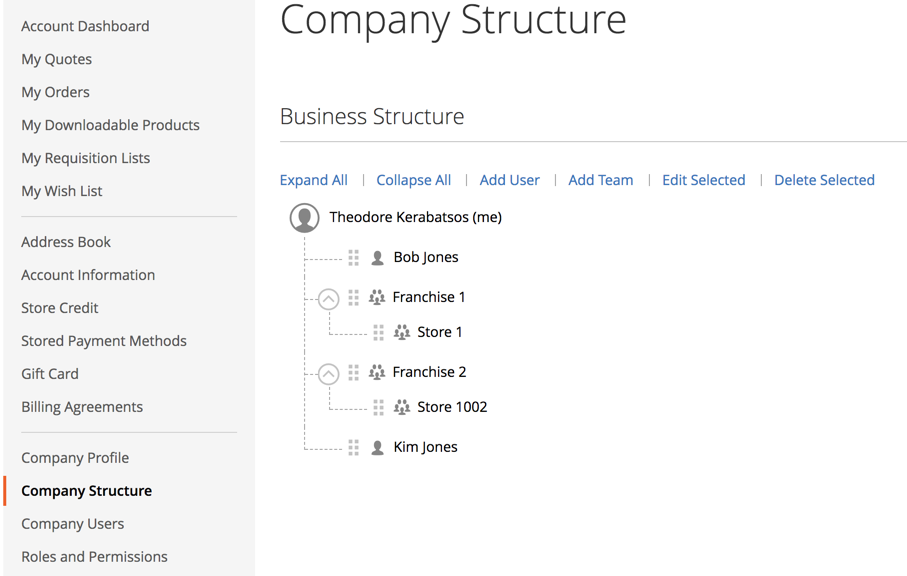
Task: Select the Store 1002 tree entry
Action: coord(452,407)
